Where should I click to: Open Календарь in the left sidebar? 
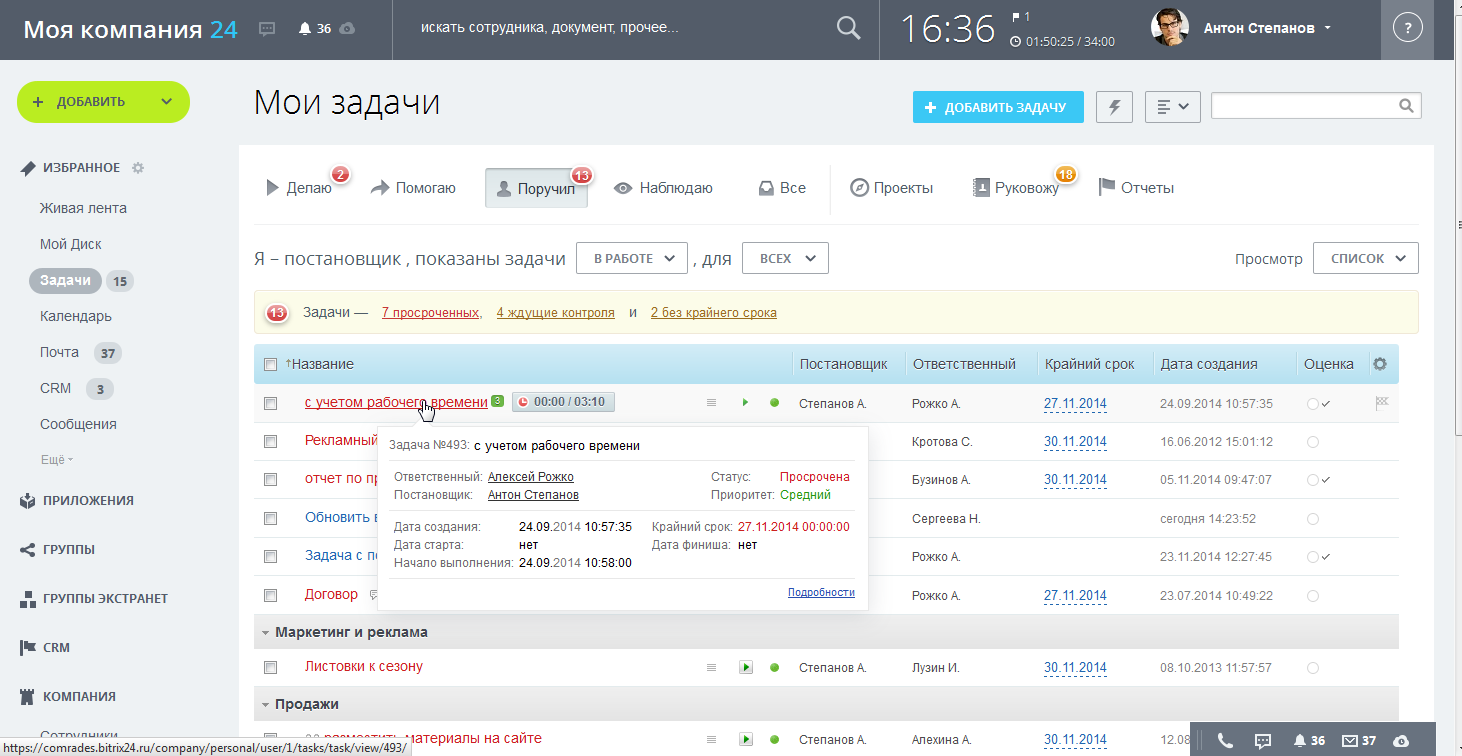(x=76, y=316)
